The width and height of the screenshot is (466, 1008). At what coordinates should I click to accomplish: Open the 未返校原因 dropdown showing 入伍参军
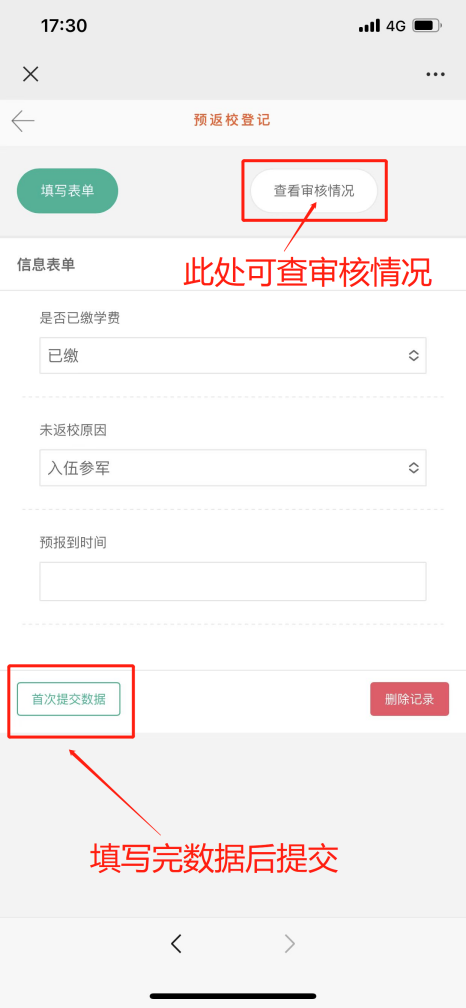click(x=233, y=468)
